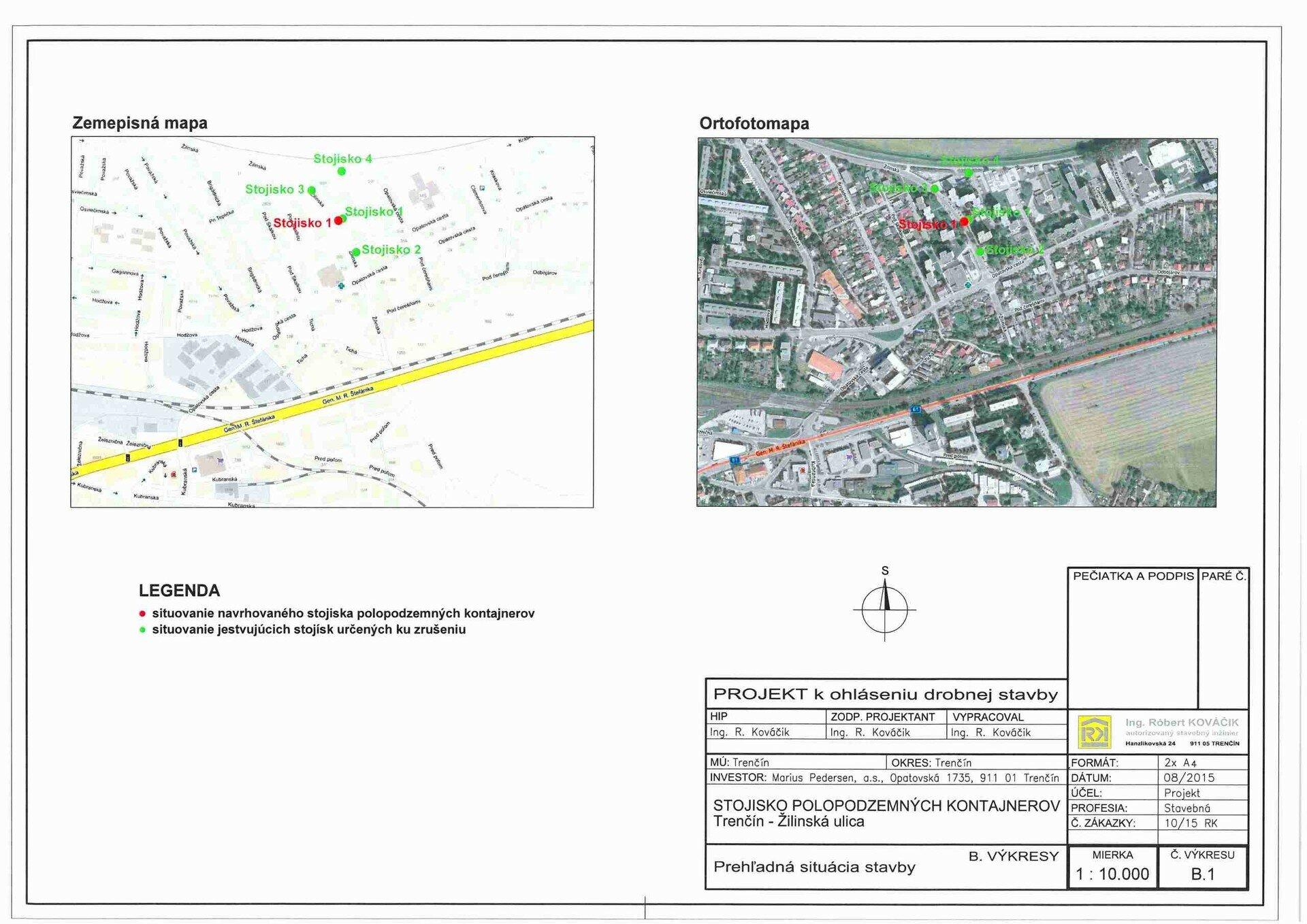Screen dimensions: 1307x924
Task: Click 'STOJISKO POLOPODZEMNÝCH KONTAJNEROV' title
Action: (886, 806)
